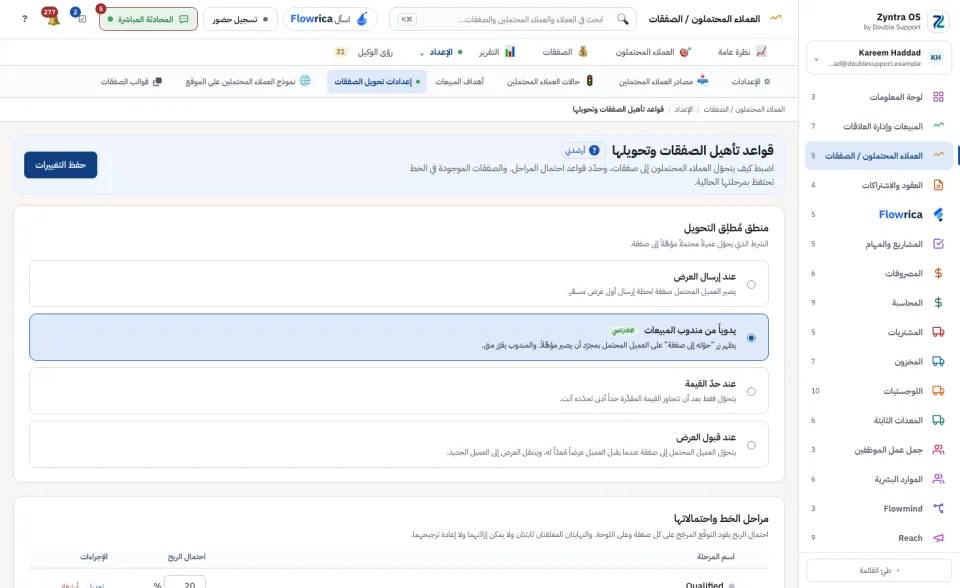Click the الصفقات money bag icon
This screenshot has height=588, width=960.
click(583, 51)
